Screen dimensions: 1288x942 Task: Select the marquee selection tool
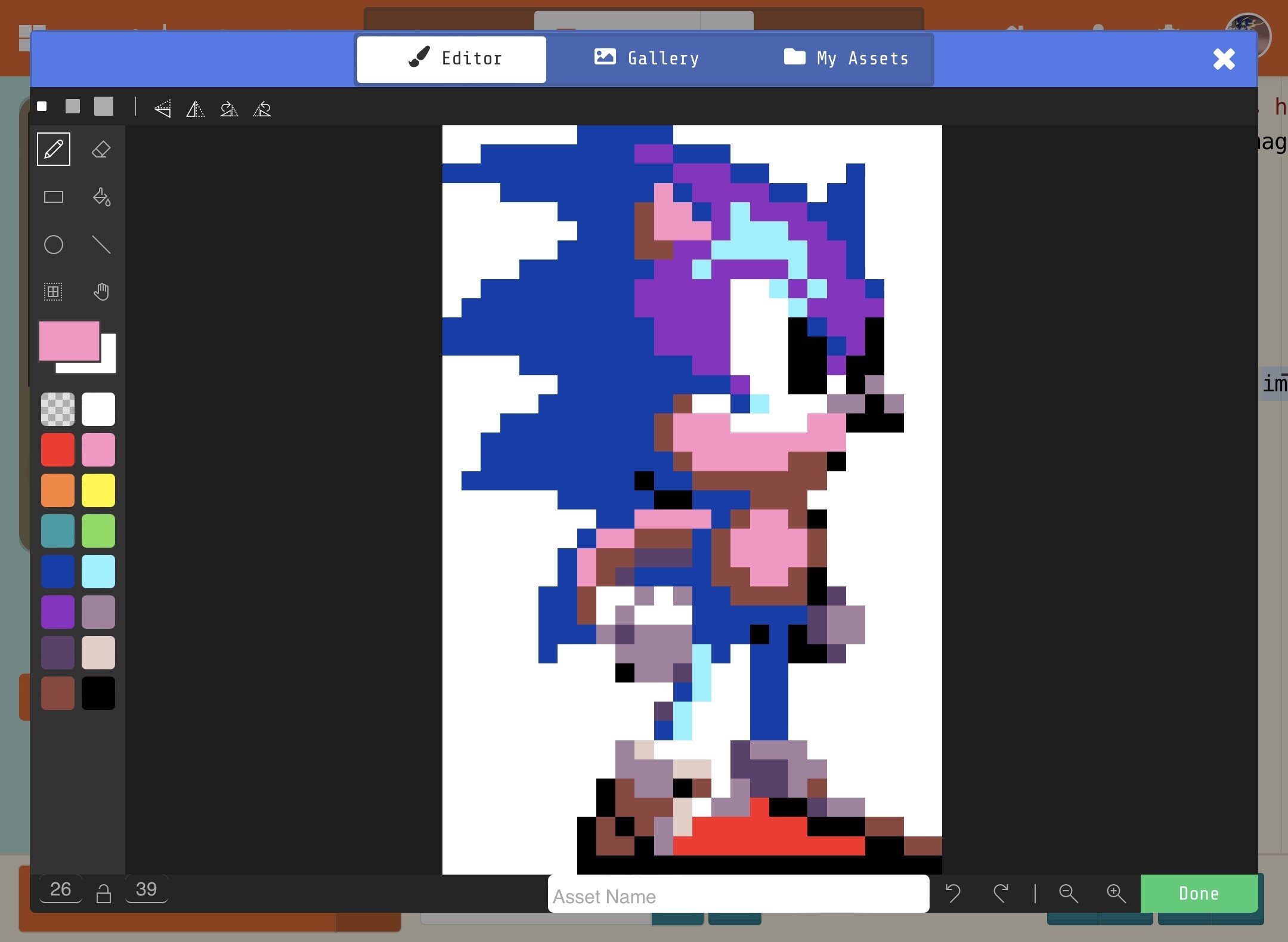point(54,292)
